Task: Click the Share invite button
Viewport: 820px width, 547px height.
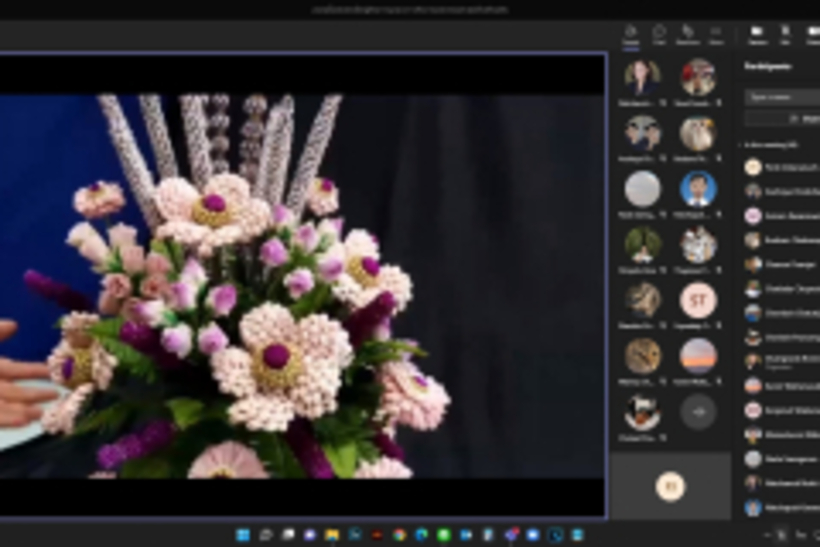Action: [782, 119]
